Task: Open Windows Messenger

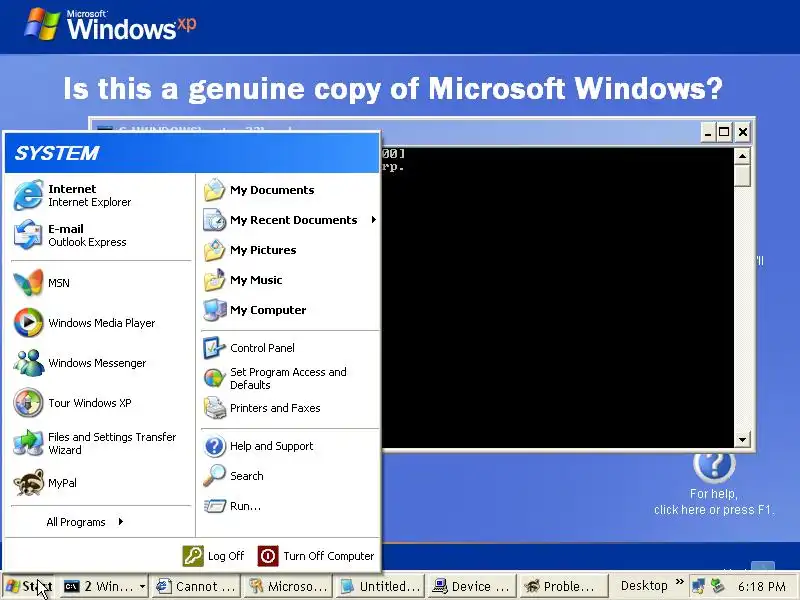Action: 101,363
